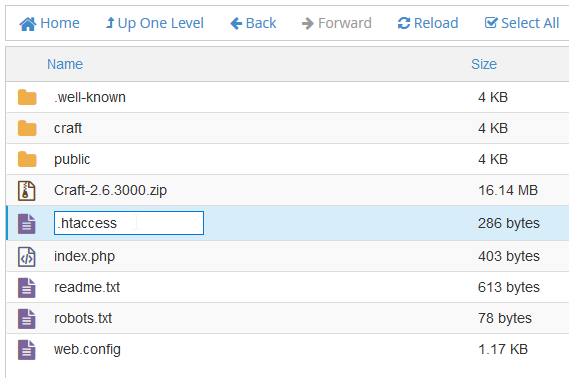The height and width of the screenshot is (378, 569).
Task: Select the public folder name
Action: 72,160
